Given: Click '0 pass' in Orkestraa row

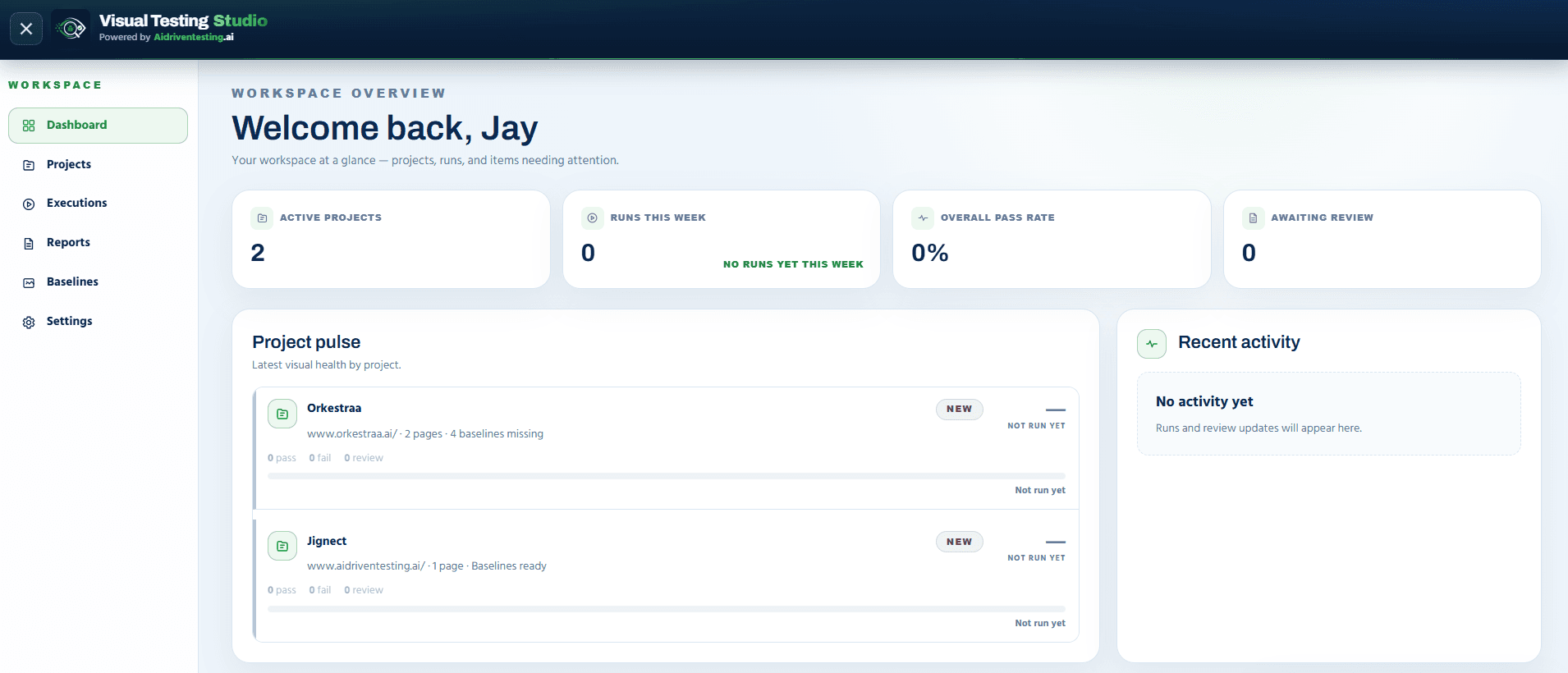Looking at the screenshot, I should point(282,458).
